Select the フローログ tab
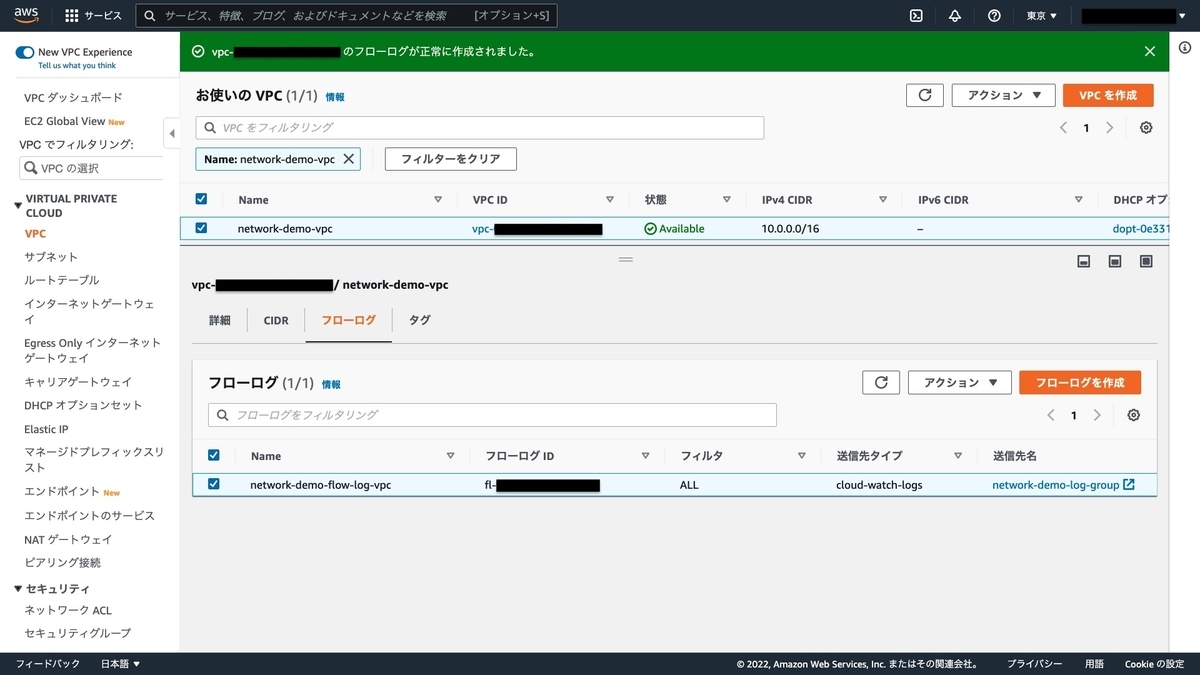 tap(348, 321)
